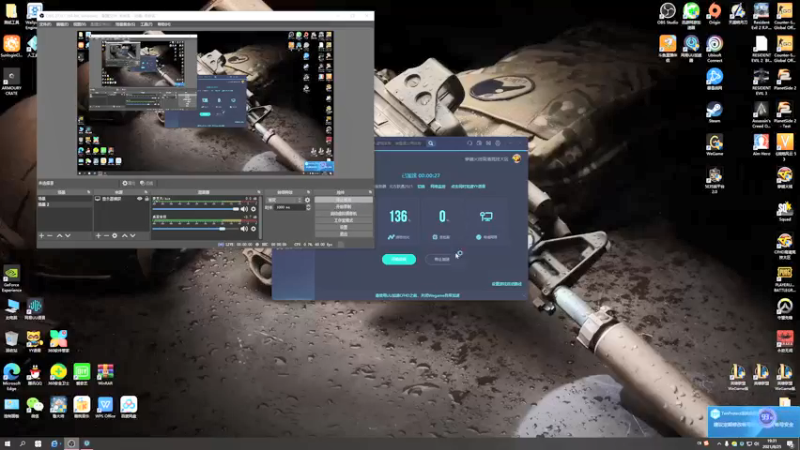Click outlined stop button in accelerator window

point(442,259)
